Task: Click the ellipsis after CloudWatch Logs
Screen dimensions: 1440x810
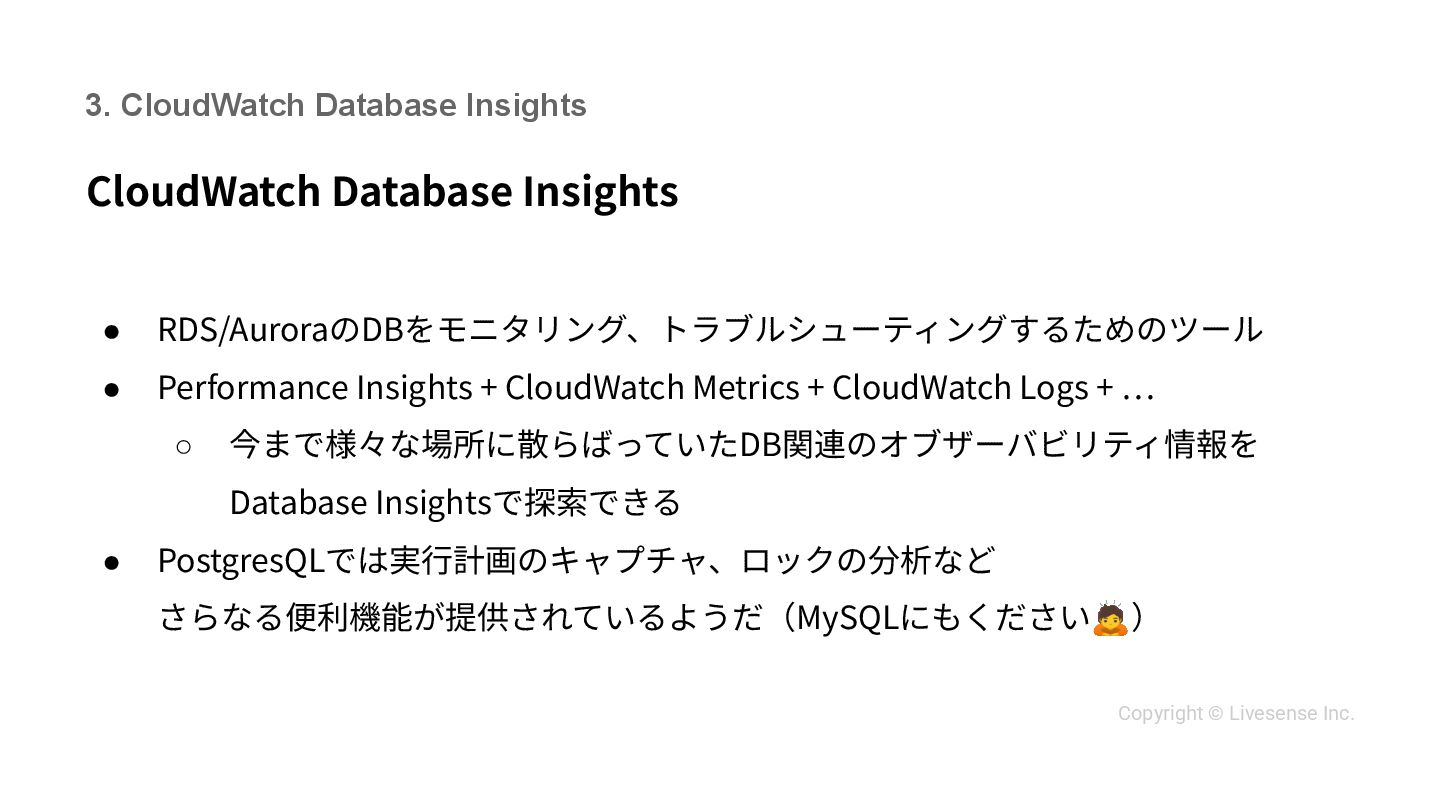Action: click(x=1138, y=389)
